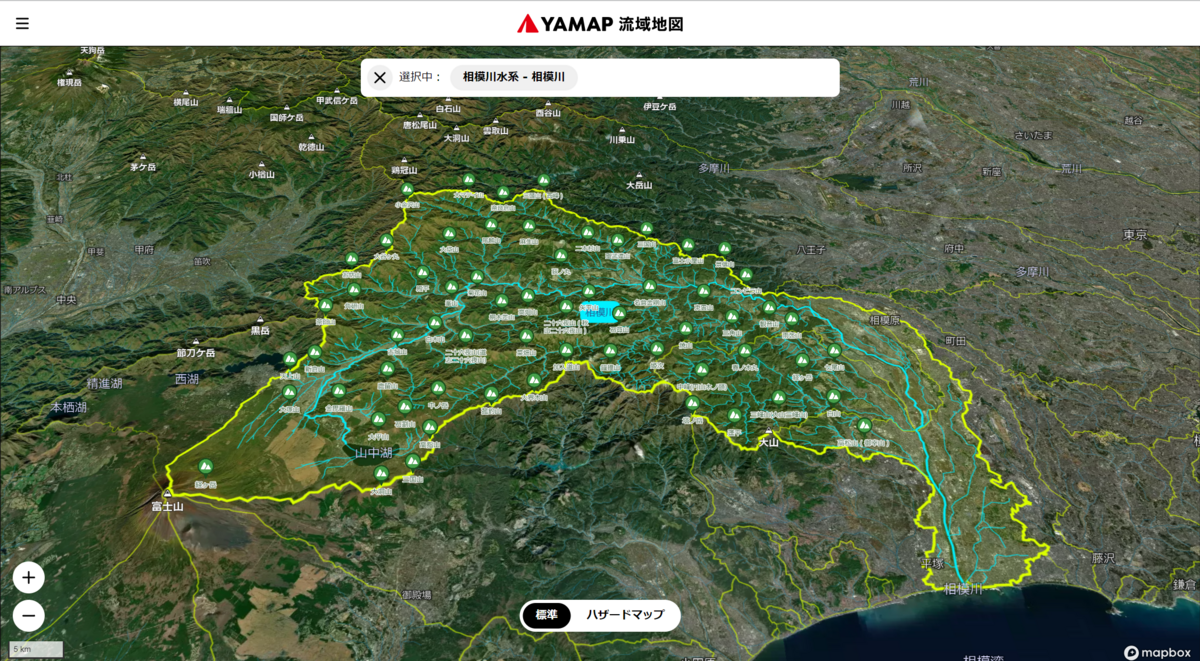Click the 府中 city label
This screenshot has width=1200, height=661.
coord(953,249)
